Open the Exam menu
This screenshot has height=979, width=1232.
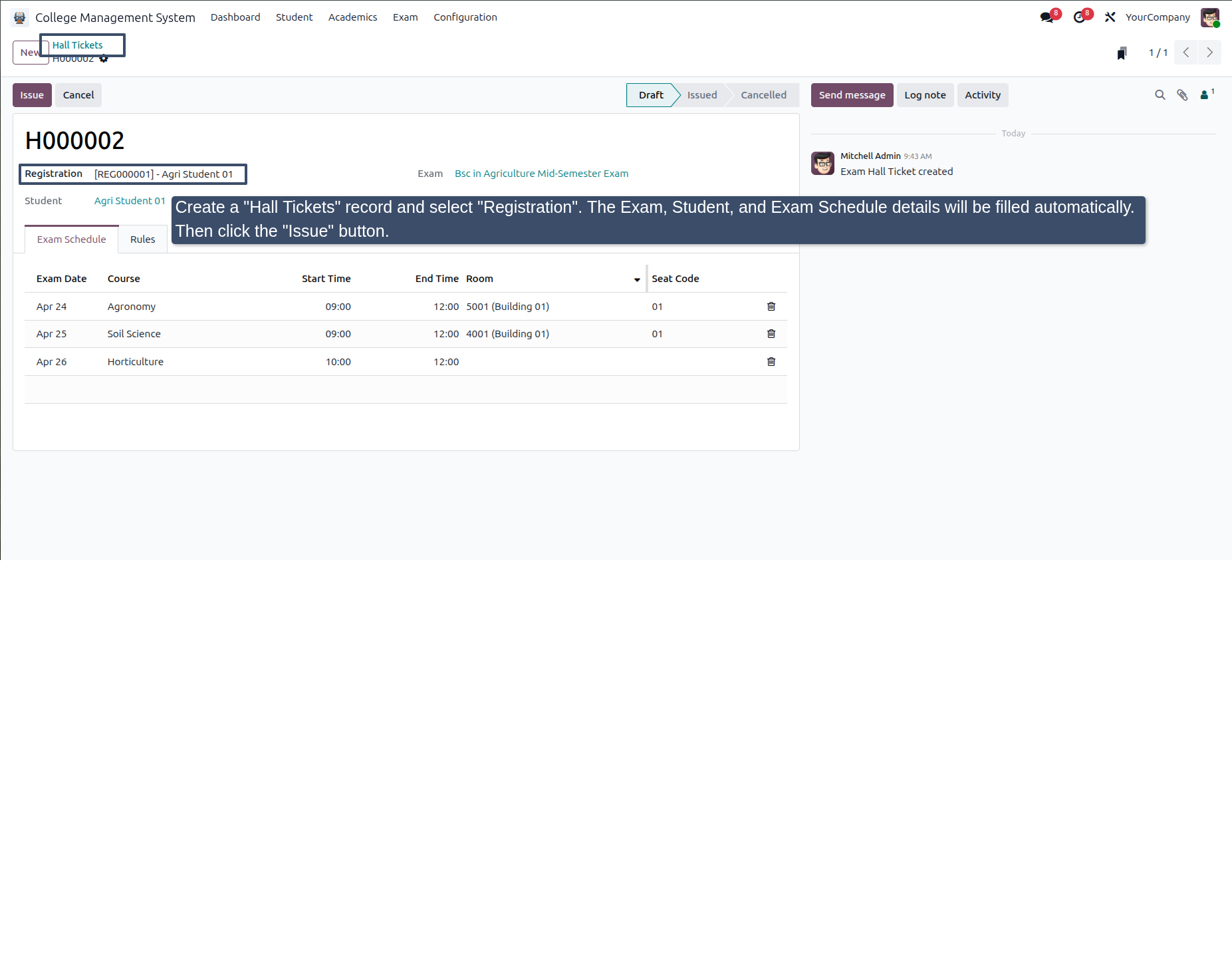click(x=405, y=17)
